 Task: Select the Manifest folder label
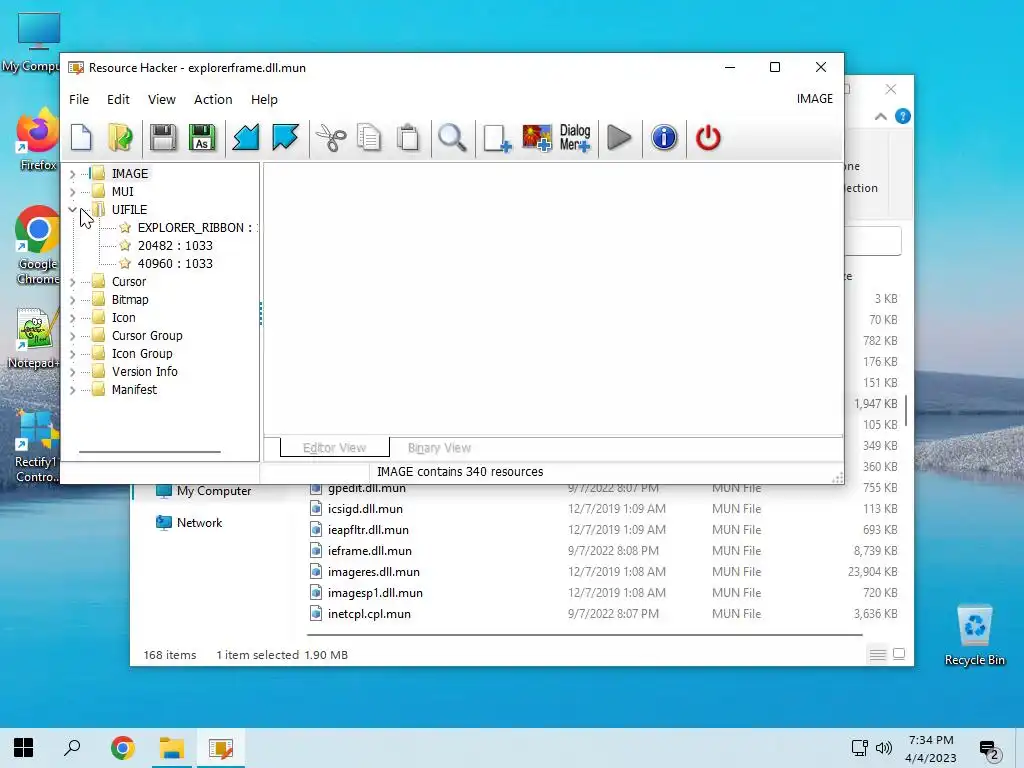[134, 390]
